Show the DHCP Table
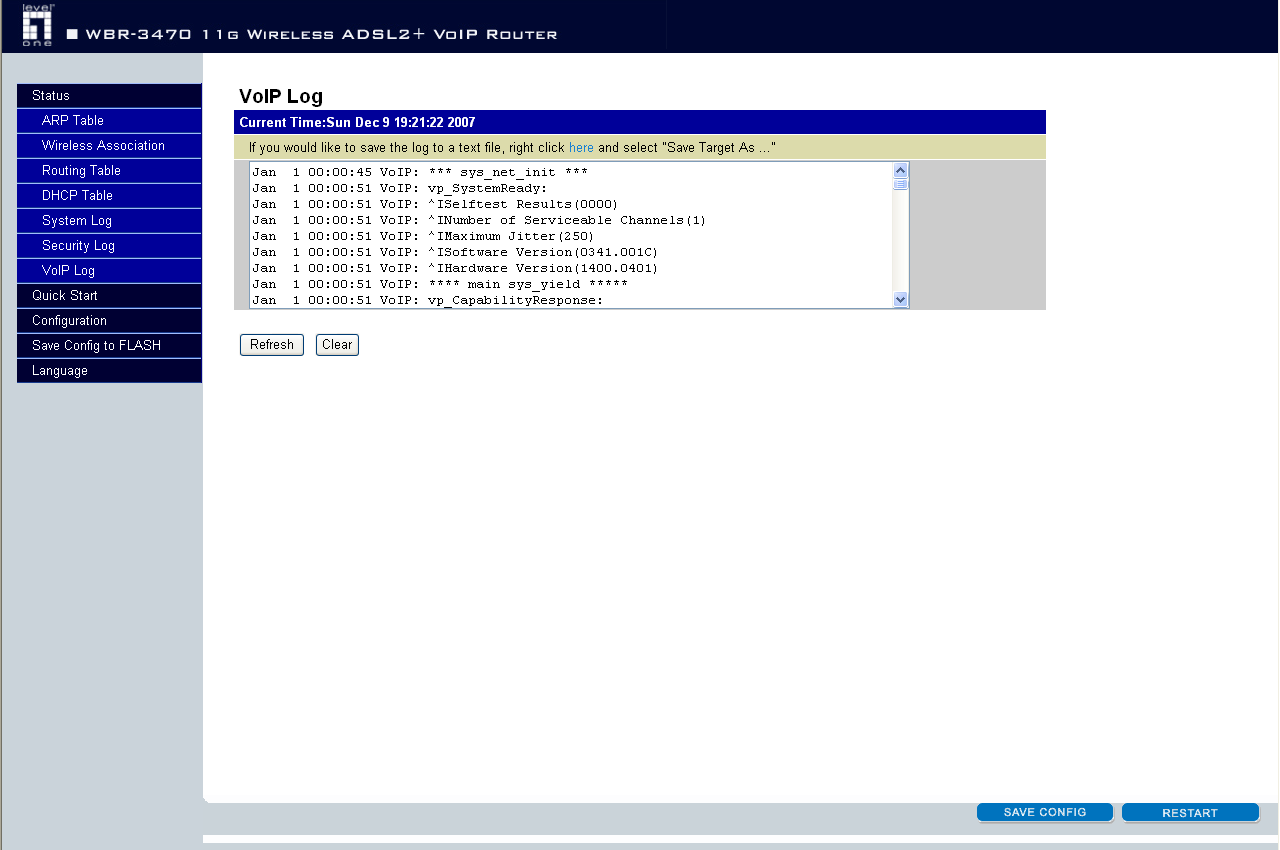The height and width of the screenshot is (850, 1280). (109, 196)
